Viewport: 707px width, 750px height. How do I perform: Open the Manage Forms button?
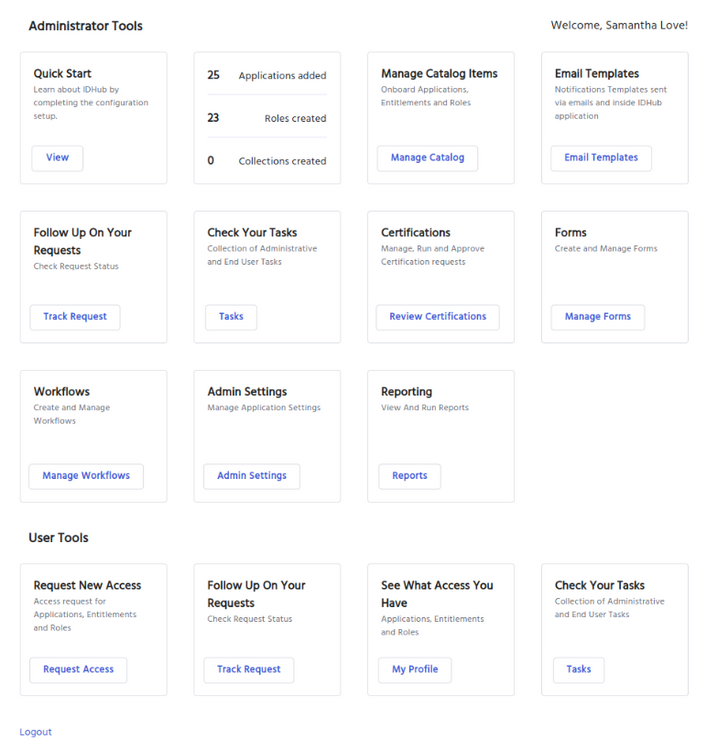[597, 317]
